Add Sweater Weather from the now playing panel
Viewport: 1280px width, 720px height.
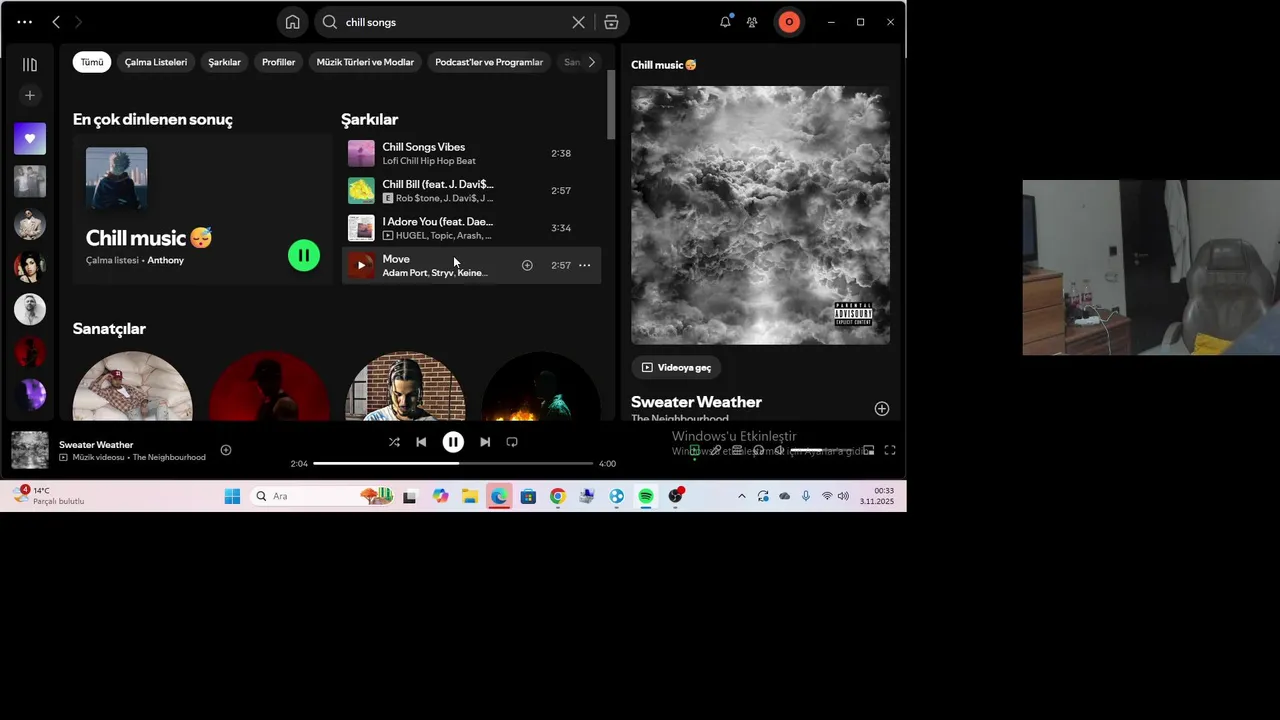click(882, 409)
